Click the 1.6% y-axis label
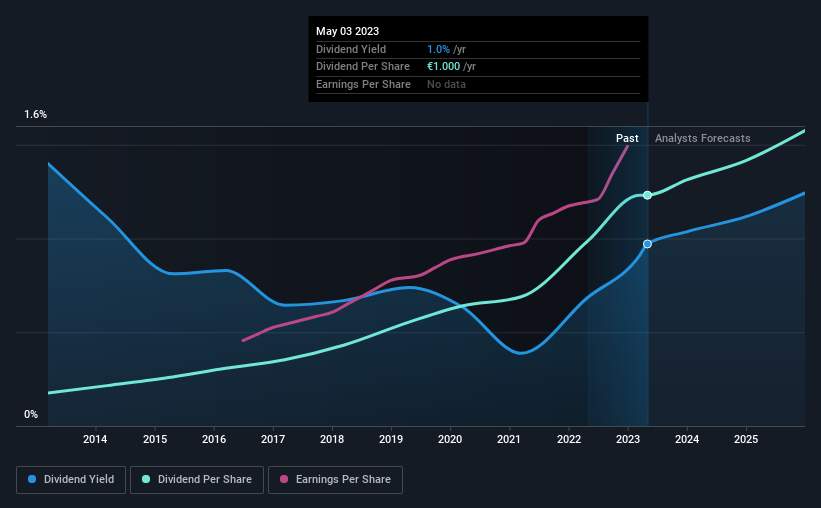821x508 pixels. point(36,115)
